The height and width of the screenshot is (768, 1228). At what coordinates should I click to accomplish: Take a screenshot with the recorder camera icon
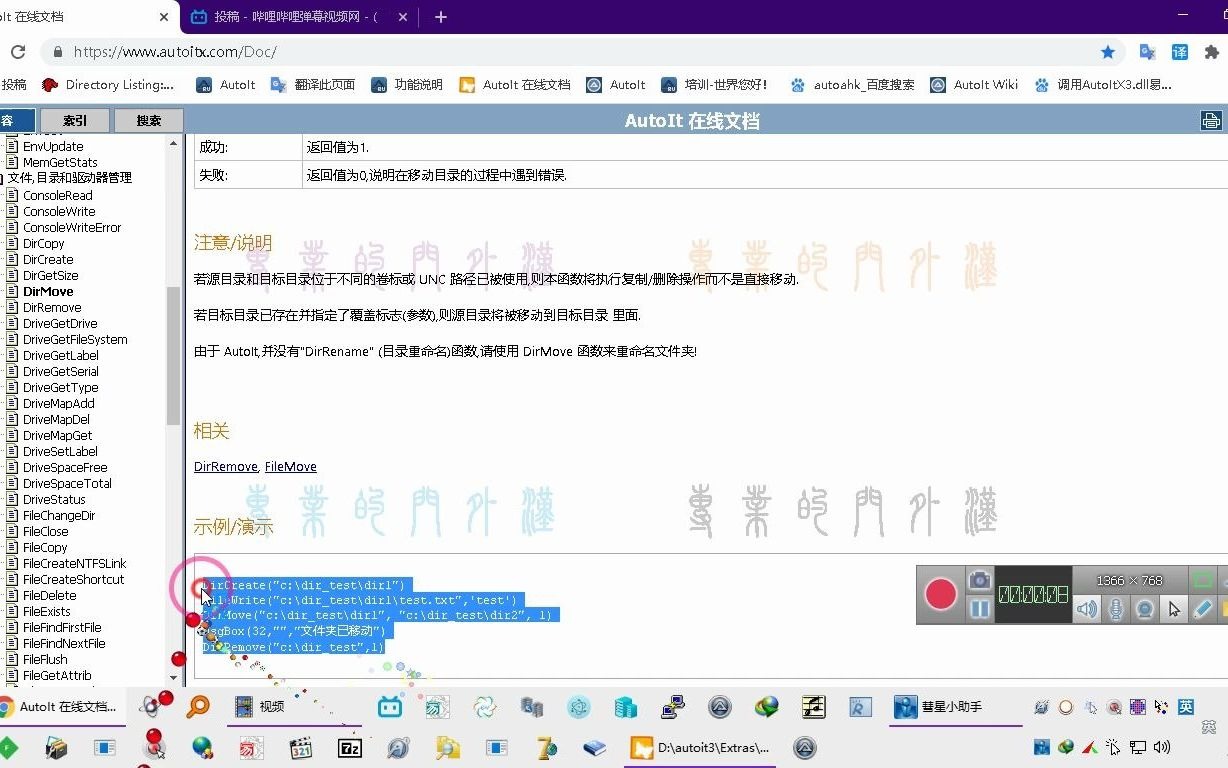coord(979,580)
